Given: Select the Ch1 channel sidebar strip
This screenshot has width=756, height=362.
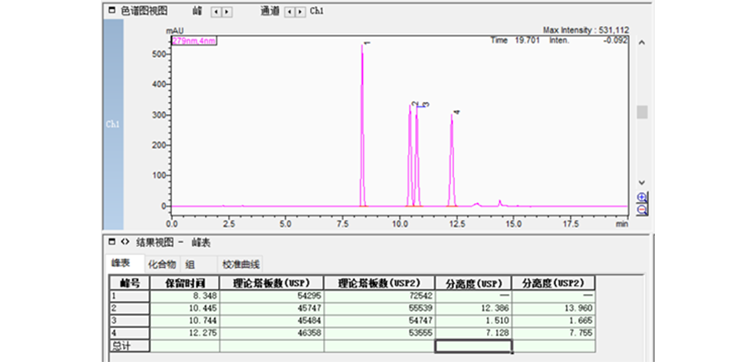Looking at the screenshot, I should (114, 124).
